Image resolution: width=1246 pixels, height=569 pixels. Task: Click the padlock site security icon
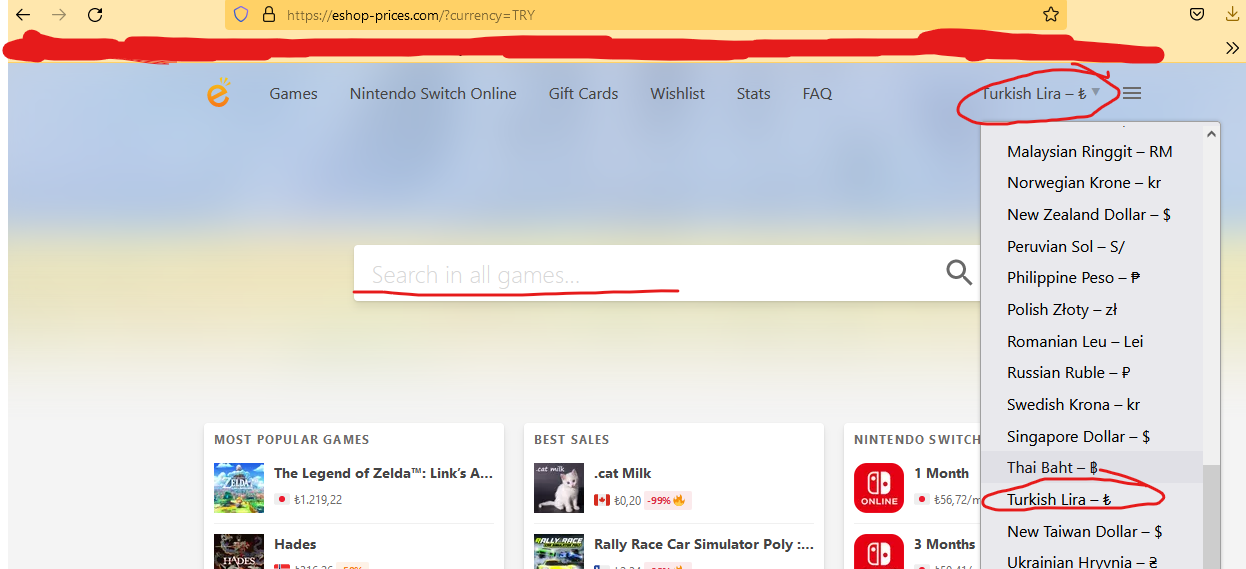click(x=267, y=15)
